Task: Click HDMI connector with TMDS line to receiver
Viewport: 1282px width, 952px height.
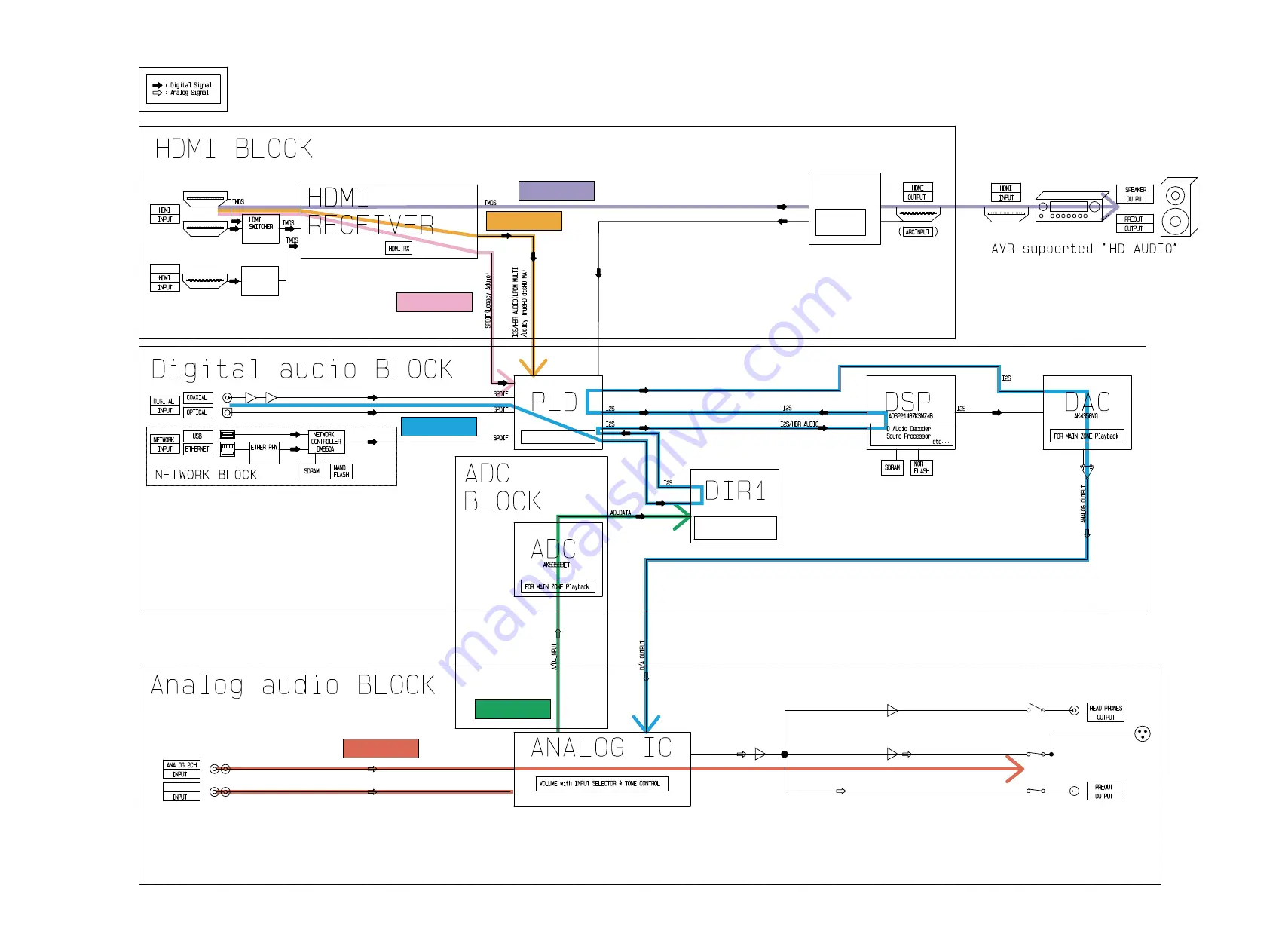Action: tap(205, 200)
